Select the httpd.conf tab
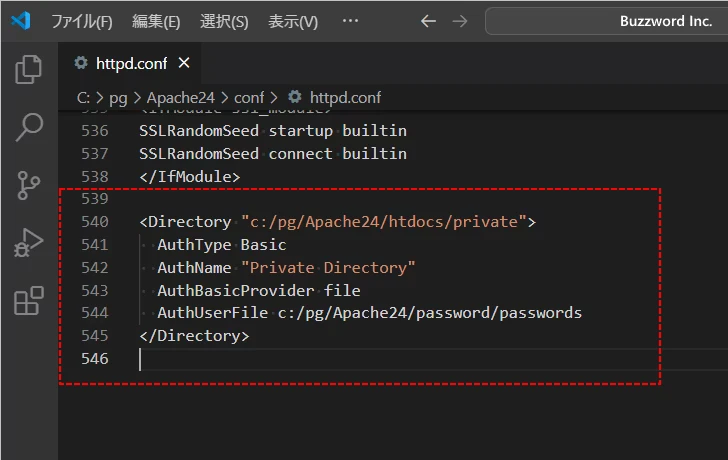 (x=131, y=63)
